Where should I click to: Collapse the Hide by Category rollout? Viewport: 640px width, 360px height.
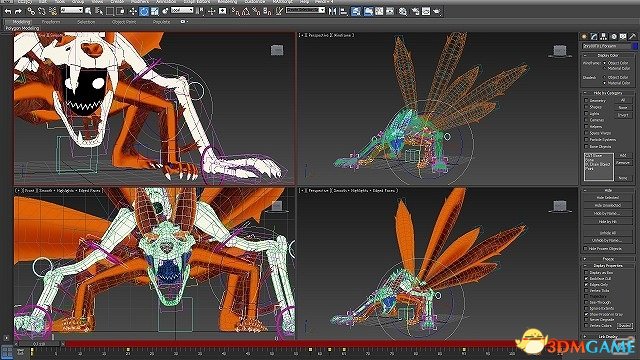tap(607, 93)
